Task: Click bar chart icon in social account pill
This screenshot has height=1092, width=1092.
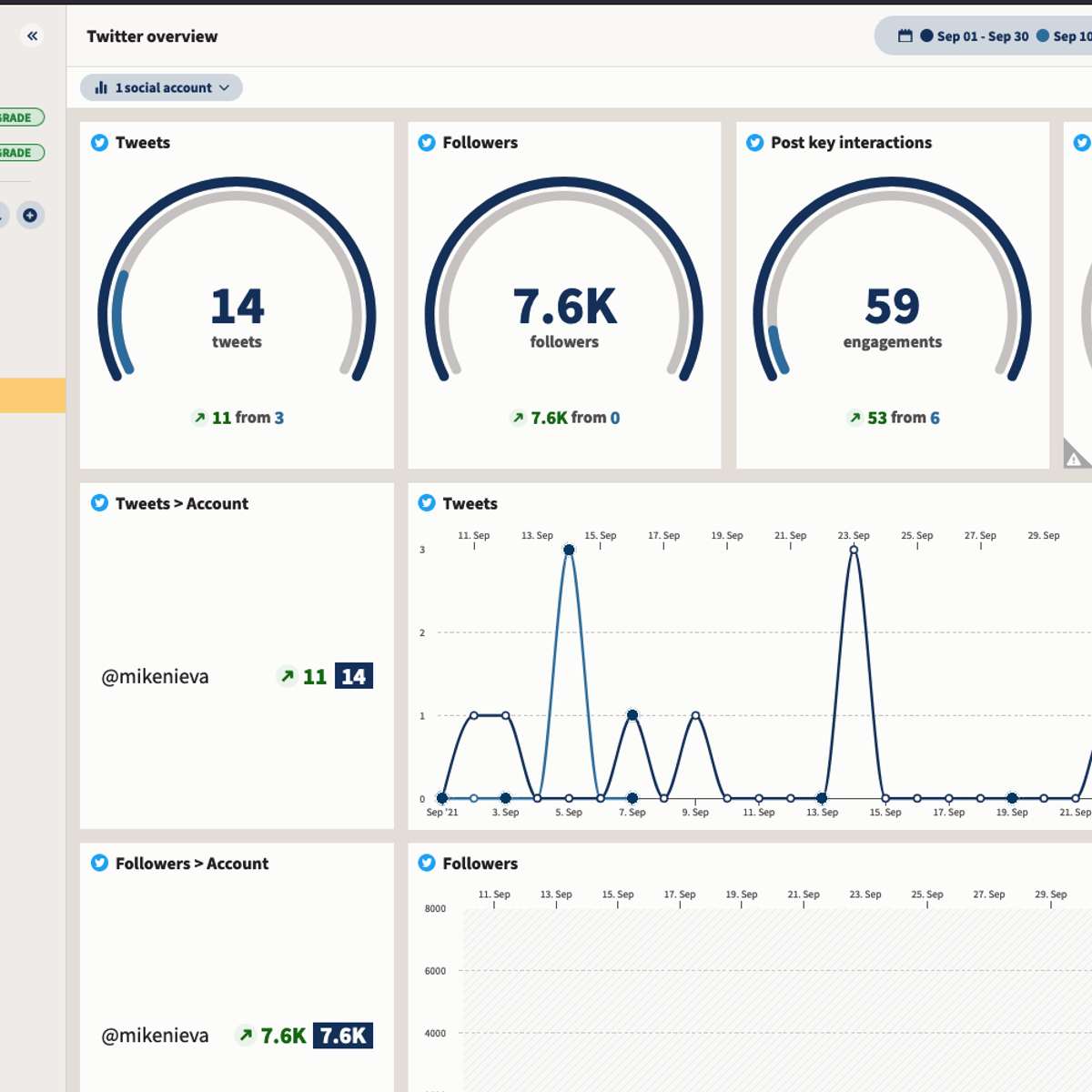Action: 101,88
